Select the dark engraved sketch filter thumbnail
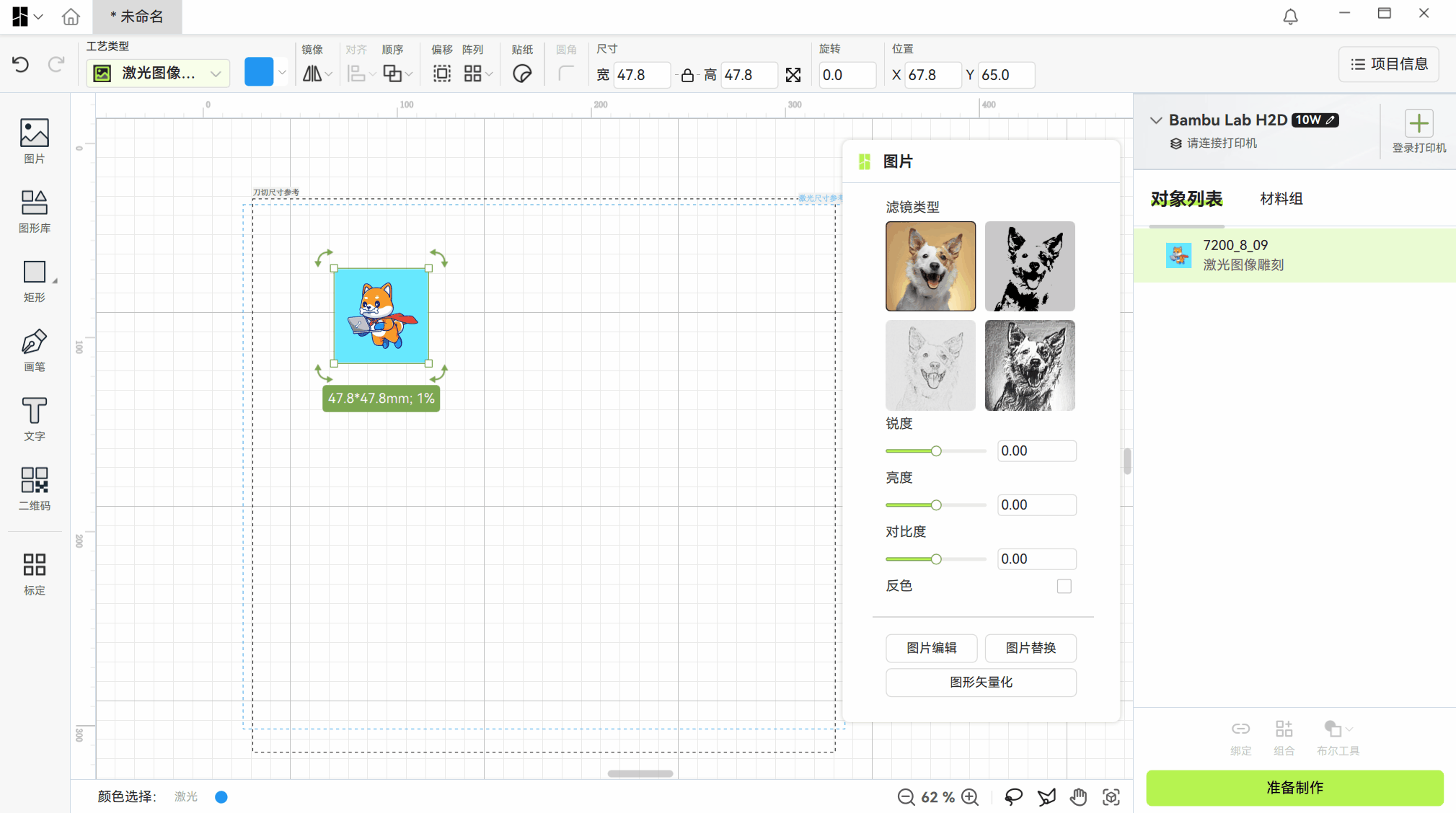Viewport: 1456px width, 813px height. point(1030,365)
